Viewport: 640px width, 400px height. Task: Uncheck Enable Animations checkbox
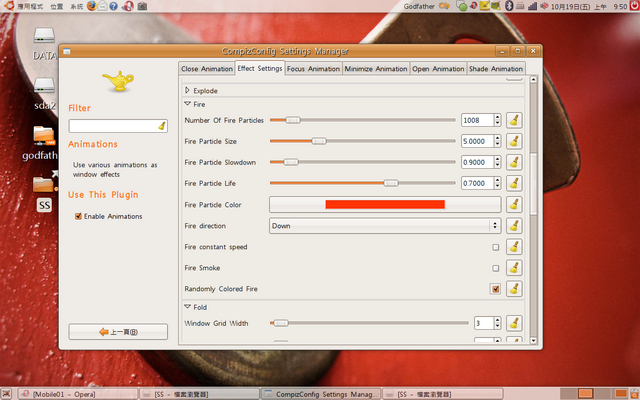click(78, 216)
